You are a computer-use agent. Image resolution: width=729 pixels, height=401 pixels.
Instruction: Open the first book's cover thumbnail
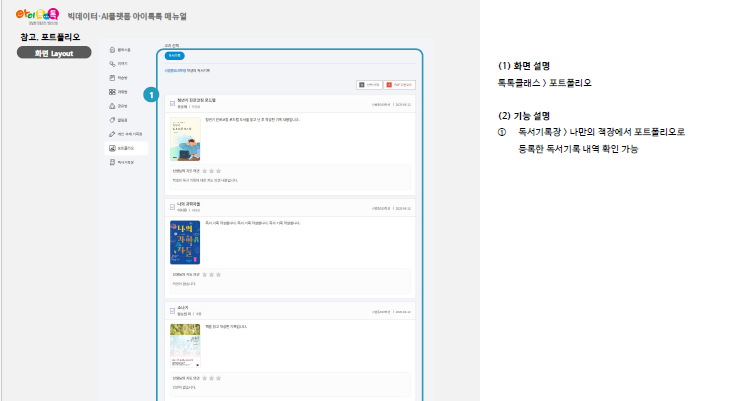coord(185,140)
